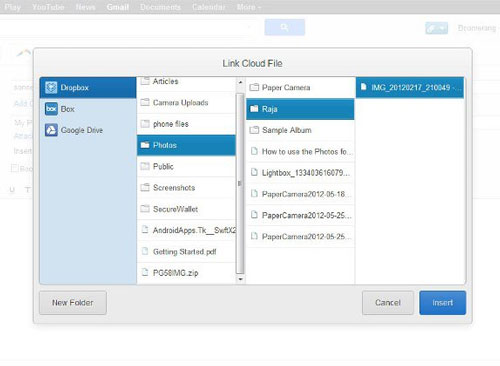Open News in the Google bar
This screenshot has width=500, height=366.
tap(85, 7)
